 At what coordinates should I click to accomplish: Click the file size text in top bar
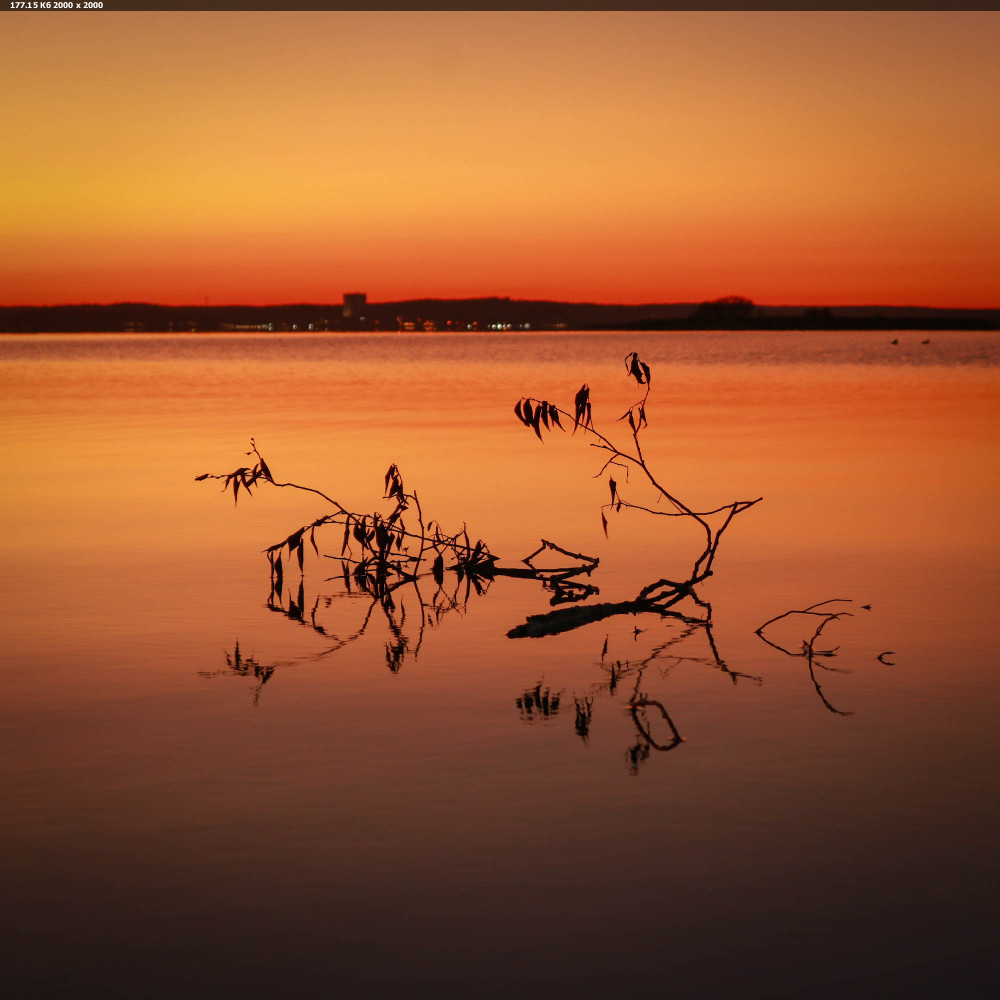tap(29, 5)
